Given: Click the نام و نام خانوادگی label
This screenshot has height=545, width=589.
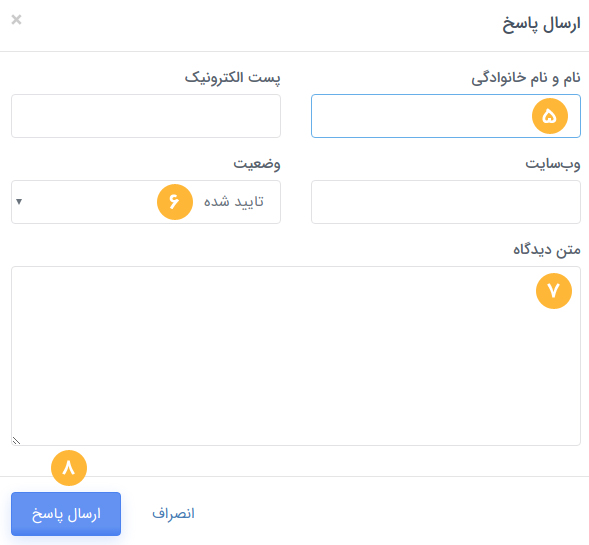Looking at the screenshot, I should pos(526,78).
